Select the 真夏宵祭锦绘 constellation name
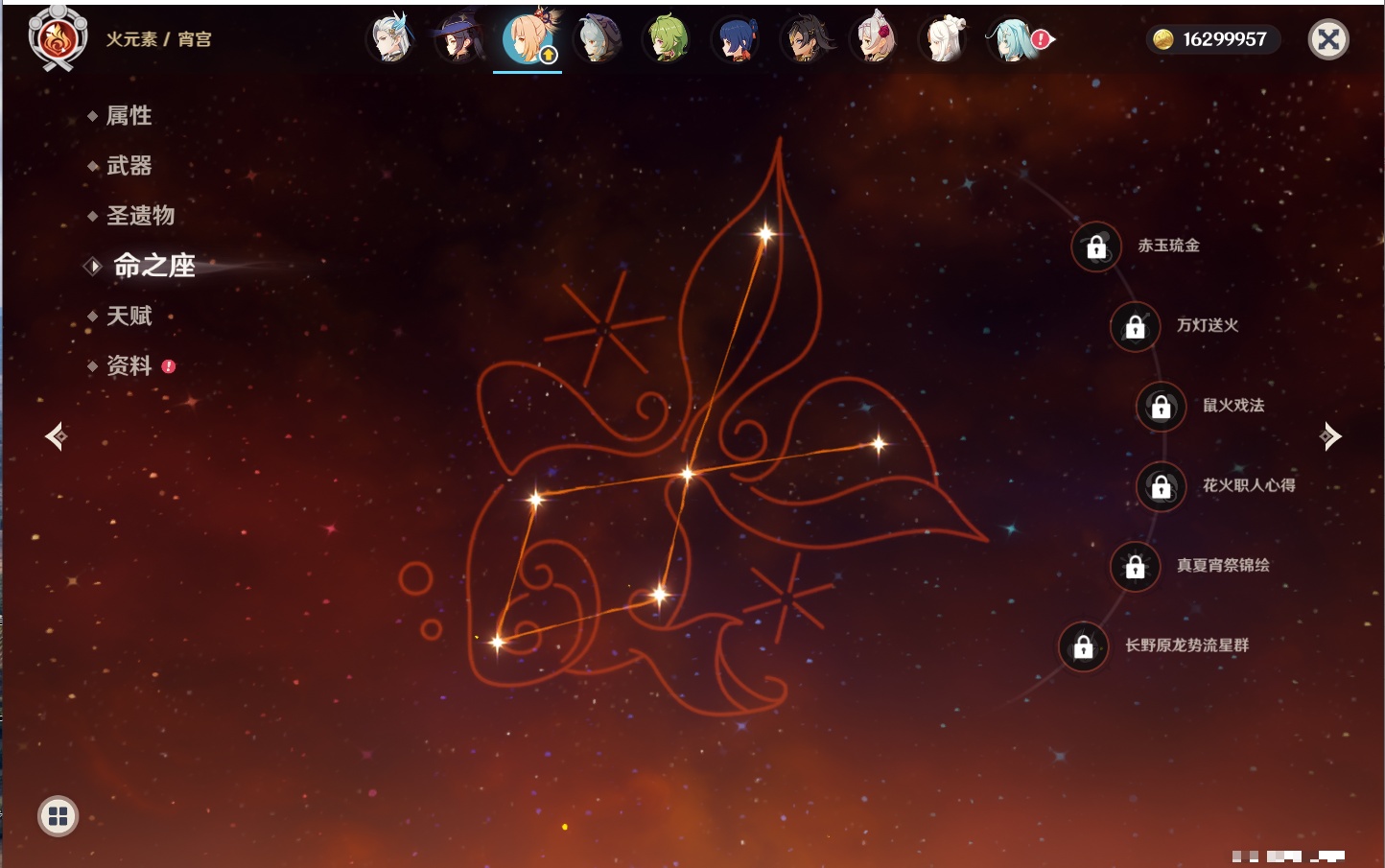Image resolution: width=1385 pixels, height=868 pixels. point(1223,565)
